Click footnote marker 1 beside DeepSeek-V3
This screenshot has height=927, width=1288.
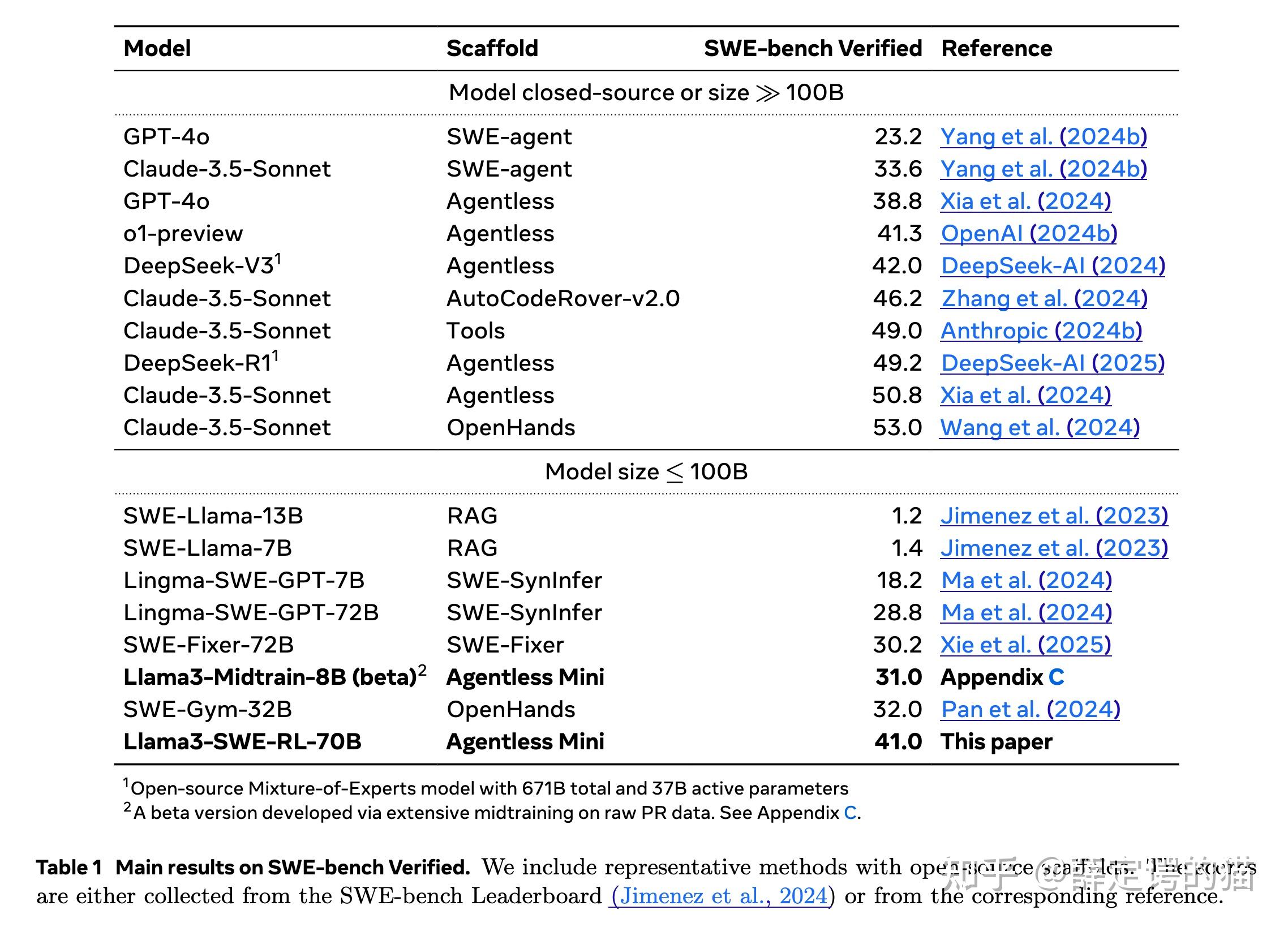click(278, 259)
